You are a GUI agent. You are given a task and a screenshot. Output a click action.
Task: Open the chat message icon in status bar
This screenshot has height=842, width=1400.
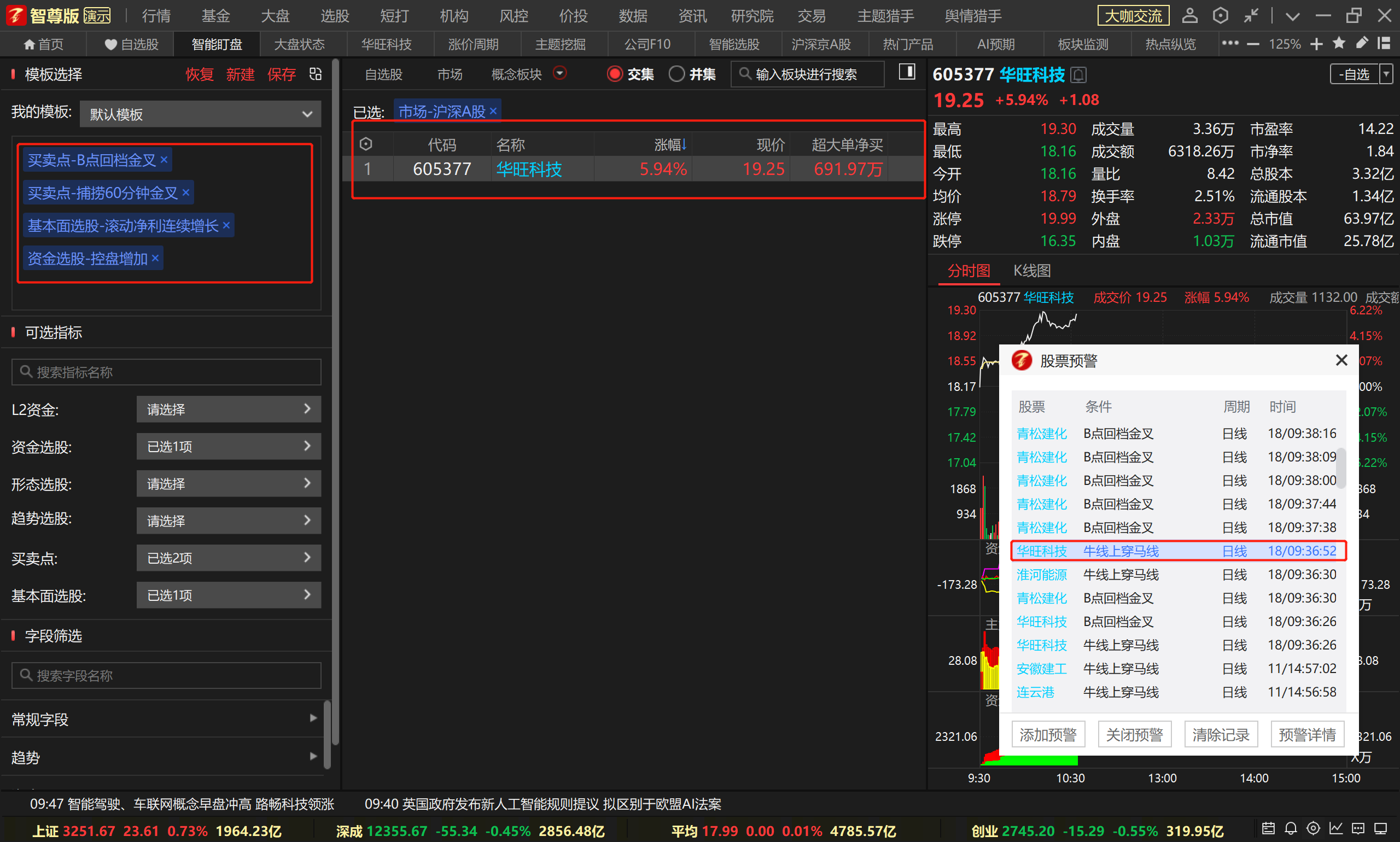pos(1358,828)
